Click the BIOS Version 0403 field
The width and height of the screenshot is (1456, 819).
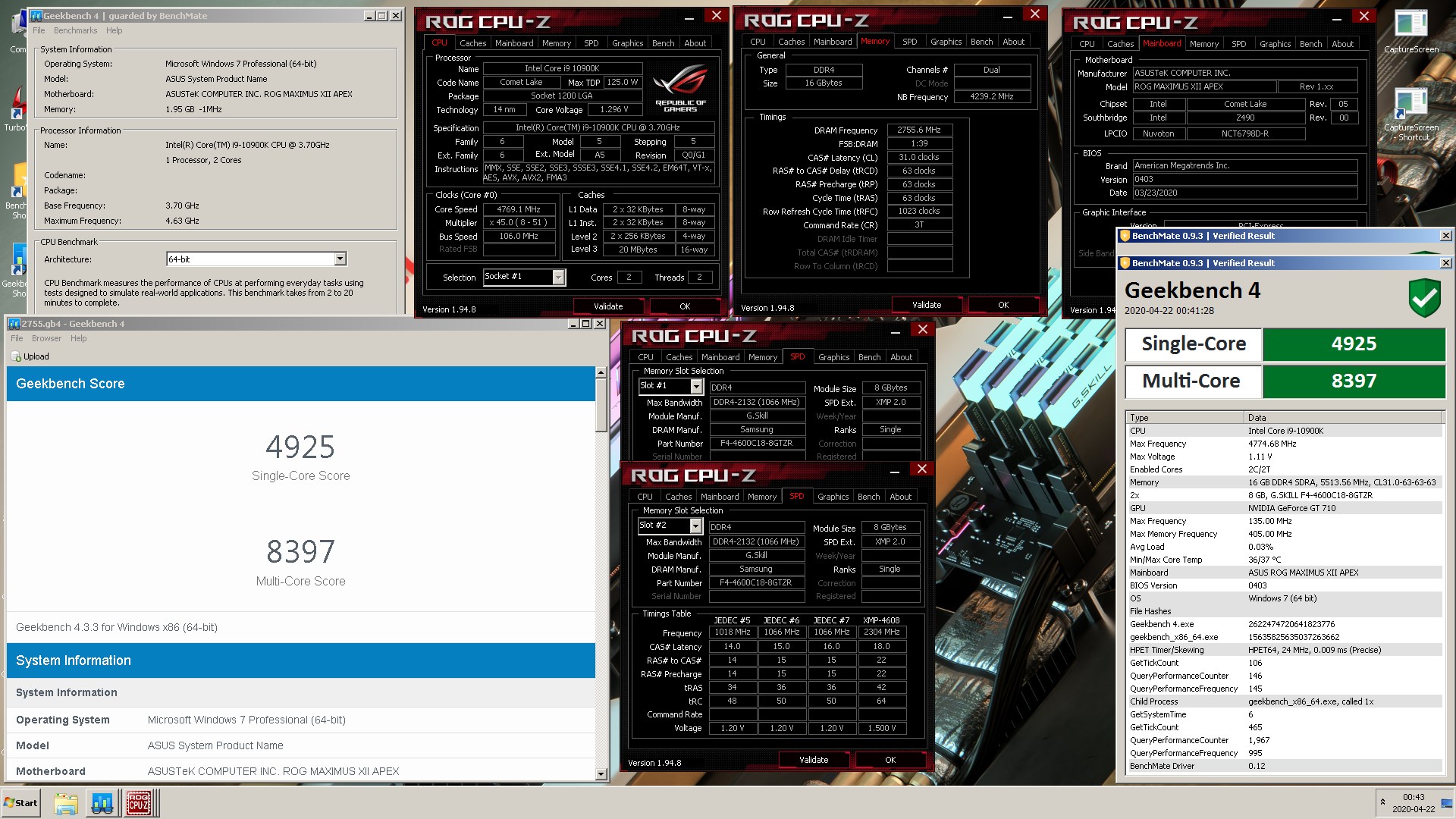[1244, 179]
